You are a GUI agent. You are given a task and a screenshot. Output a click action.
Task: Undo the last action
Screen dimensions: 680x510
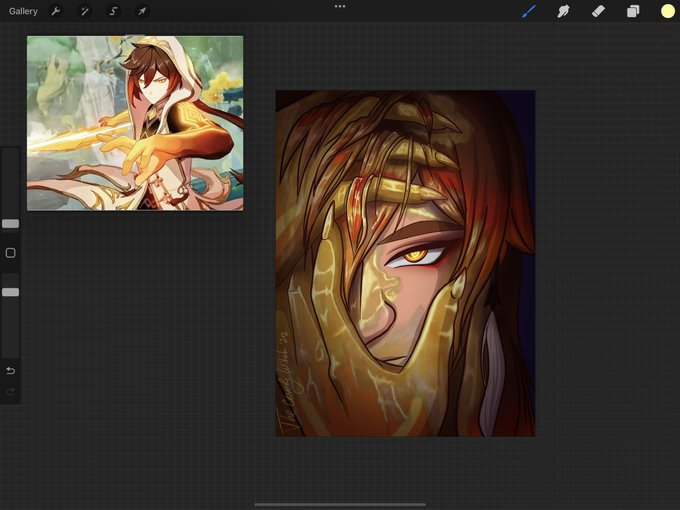click(x=10, y=371)
